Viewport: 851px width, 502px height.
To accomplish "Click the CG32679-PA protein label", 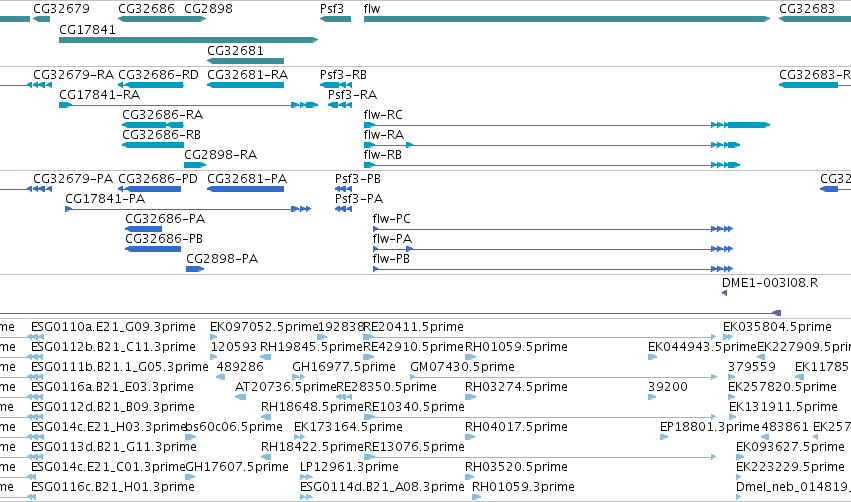I will [73, 179].
